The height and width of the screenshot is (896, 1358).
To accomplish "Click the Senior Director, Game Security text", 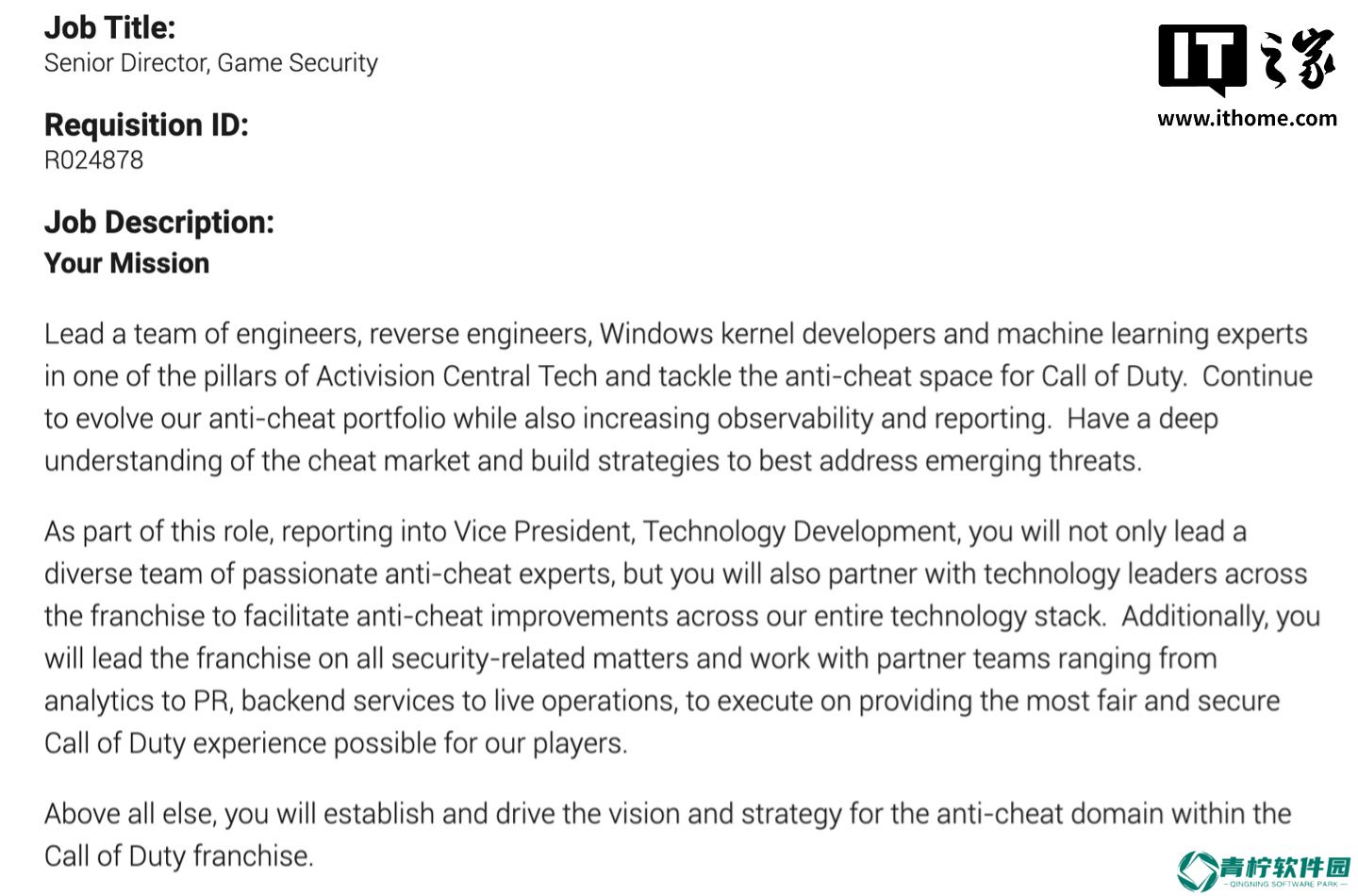I will click(x=211, y=63).
